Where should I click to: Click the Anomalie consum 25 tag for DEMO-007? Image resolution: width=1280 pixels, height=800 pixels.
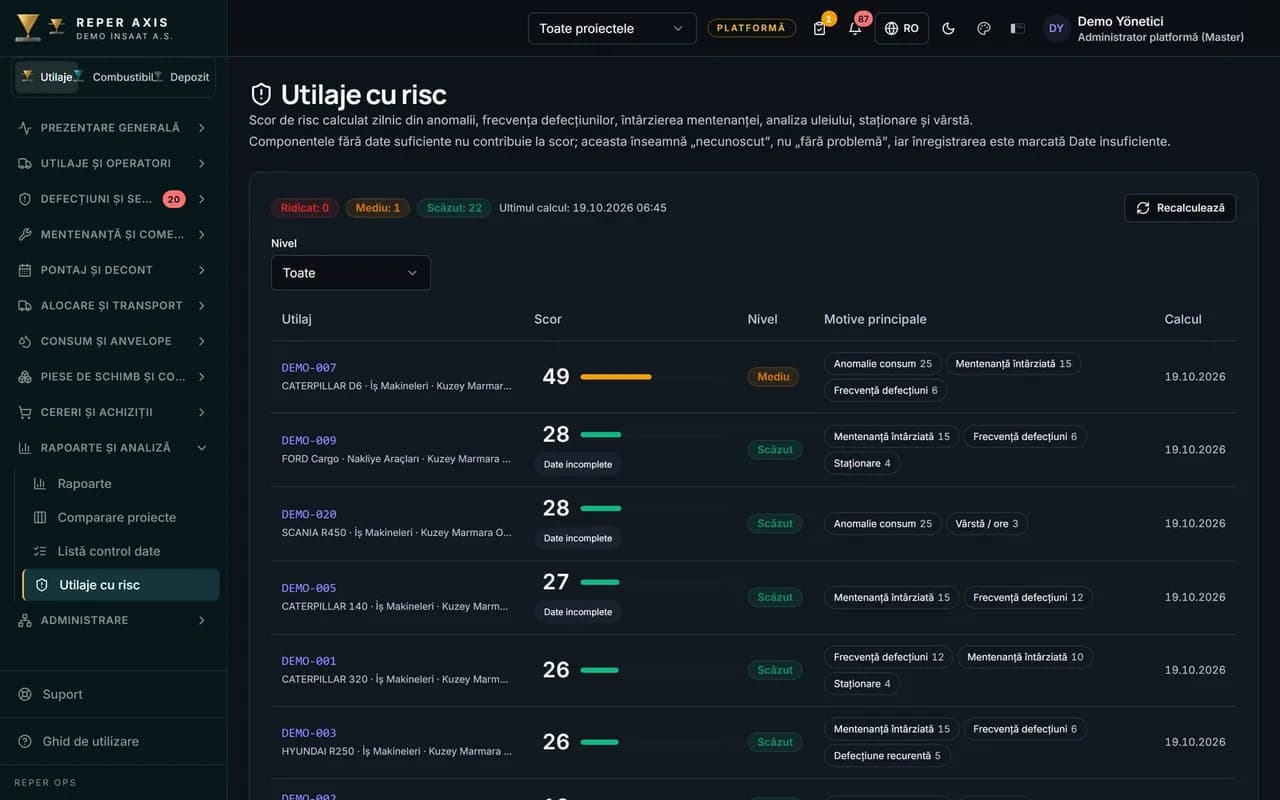(x=883, y=364)
